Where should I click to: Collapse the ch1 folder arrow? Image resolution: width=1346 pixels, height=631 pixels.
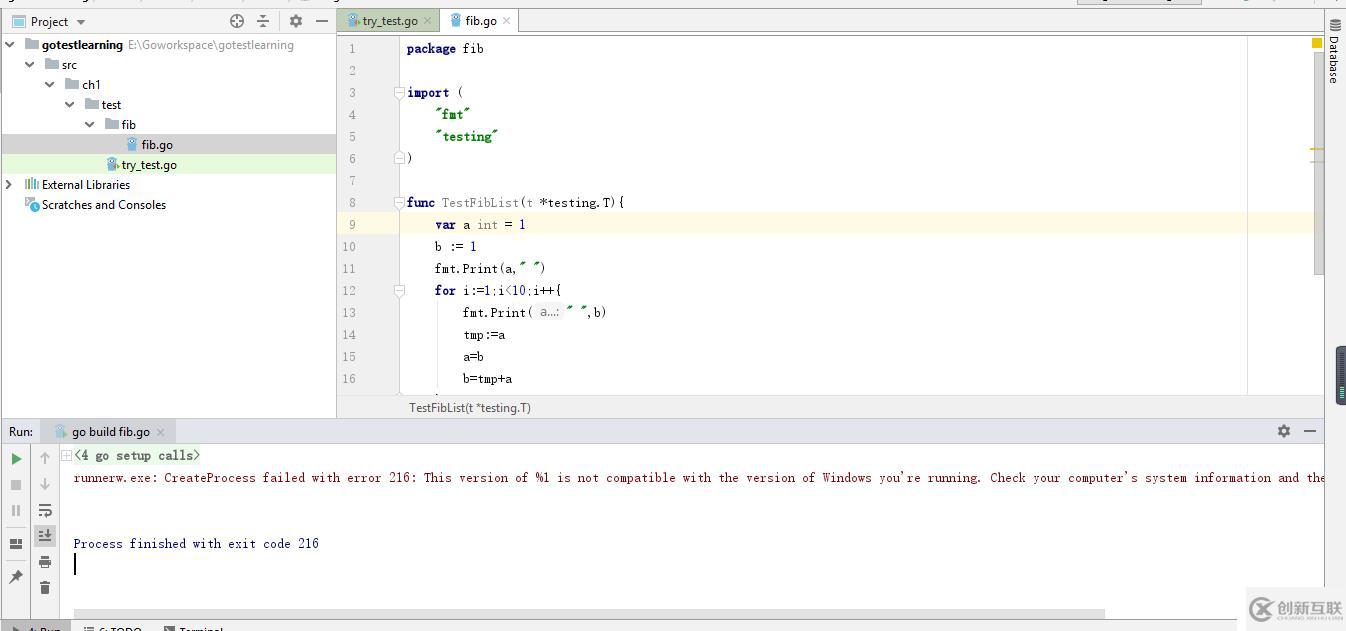pos(50,85)
